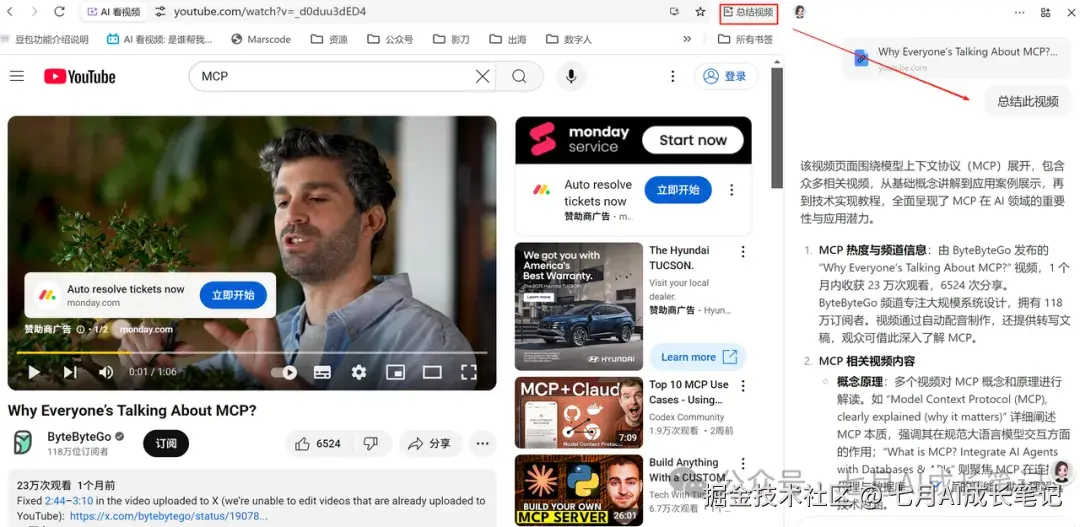Enter fullscreen with player icon

tap(468, 373)
